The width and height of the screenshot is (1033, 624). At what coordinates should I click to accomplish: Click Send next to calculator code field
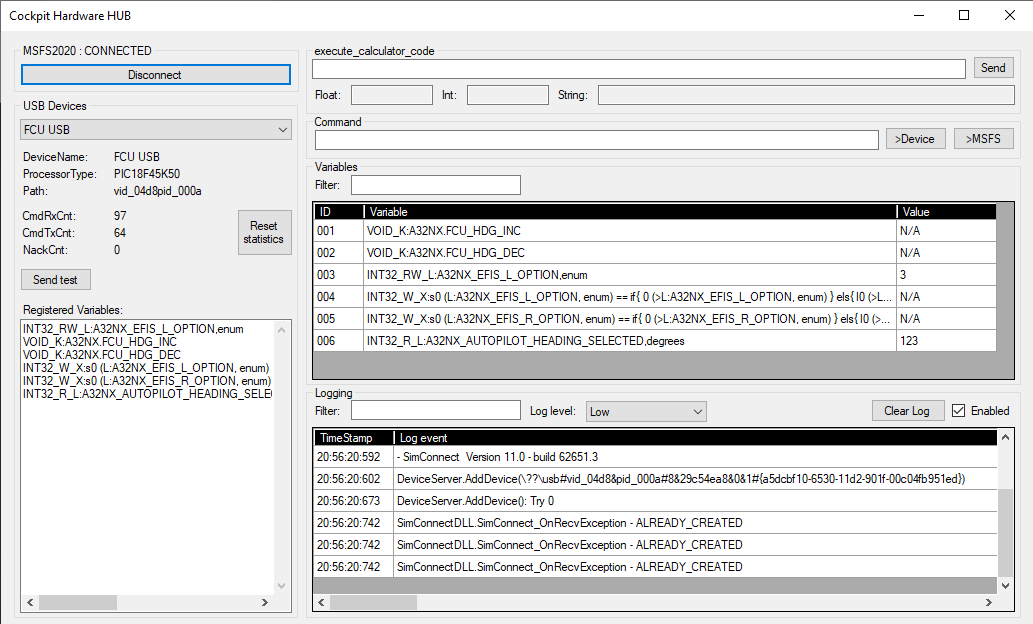(x=993, y=68)
